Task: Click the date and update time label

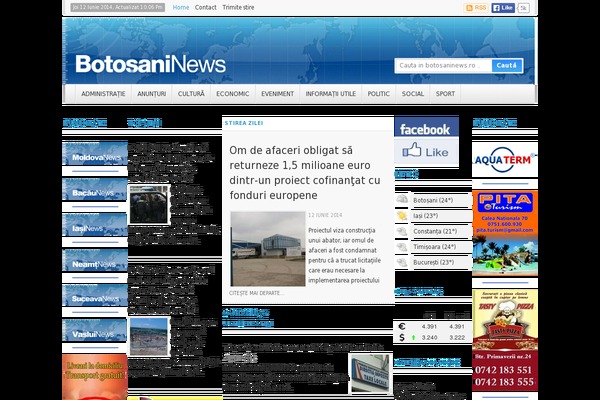Action: tap(118, 7)
